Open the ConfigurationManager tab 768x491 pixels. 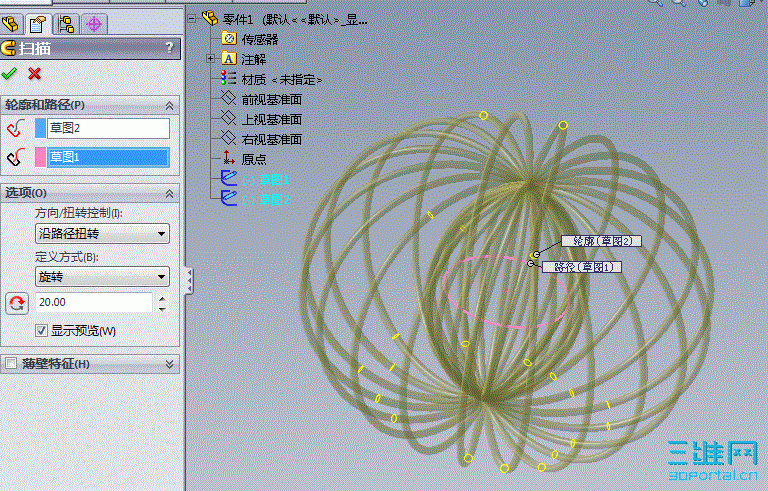coord(66,24)
